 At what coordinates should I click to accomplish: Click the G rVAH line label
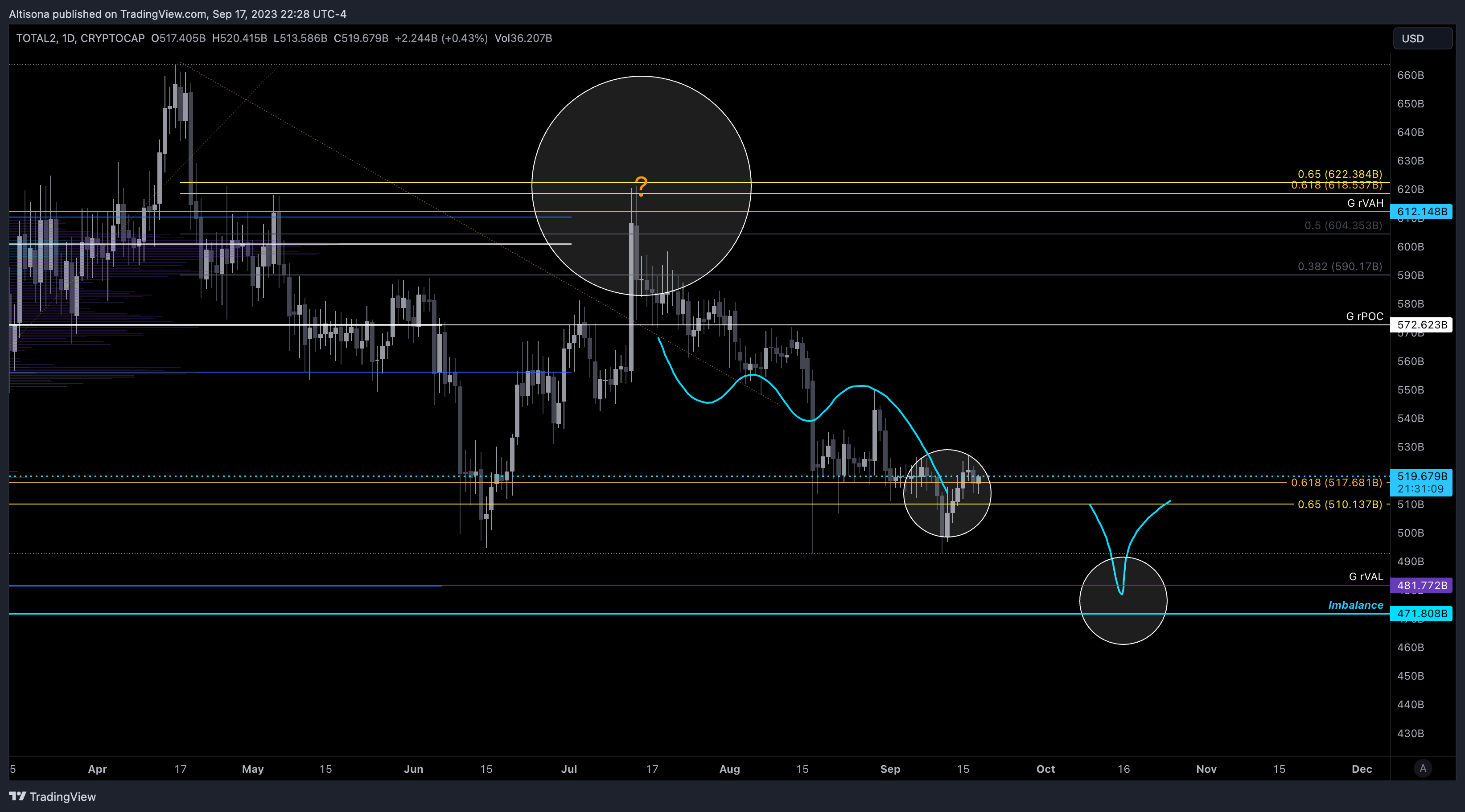pyautogui.click(x=1365, y=203)
